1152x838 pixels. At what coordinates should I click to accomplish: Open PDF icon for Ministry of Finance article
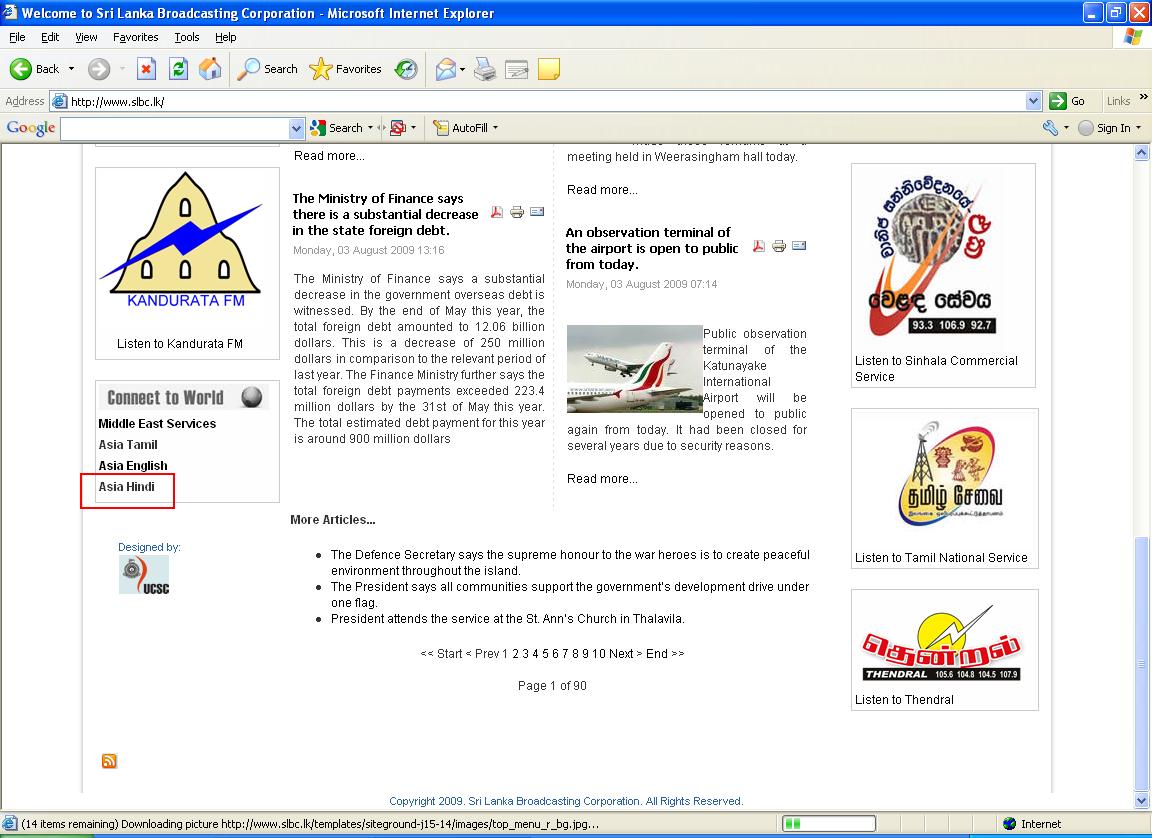497,212
